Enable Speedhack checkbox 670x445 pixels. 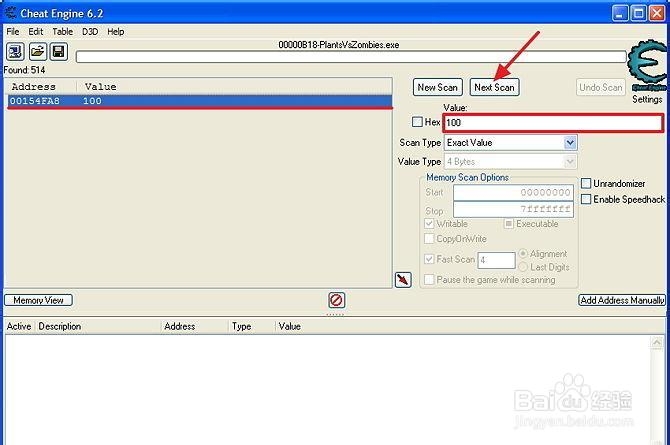[585, 199]
